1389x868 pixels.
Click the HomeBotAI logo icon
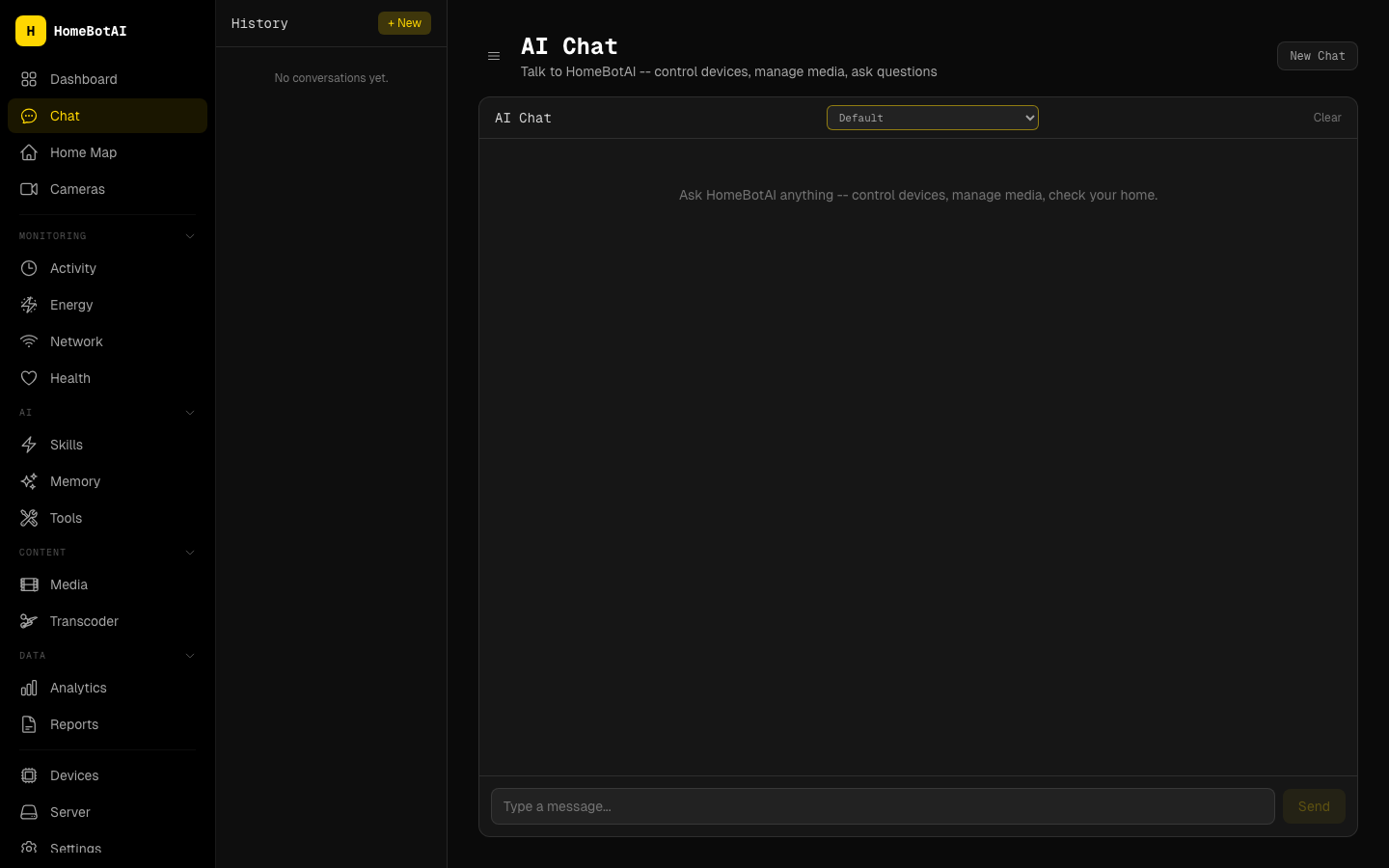(x=30, y=31)
